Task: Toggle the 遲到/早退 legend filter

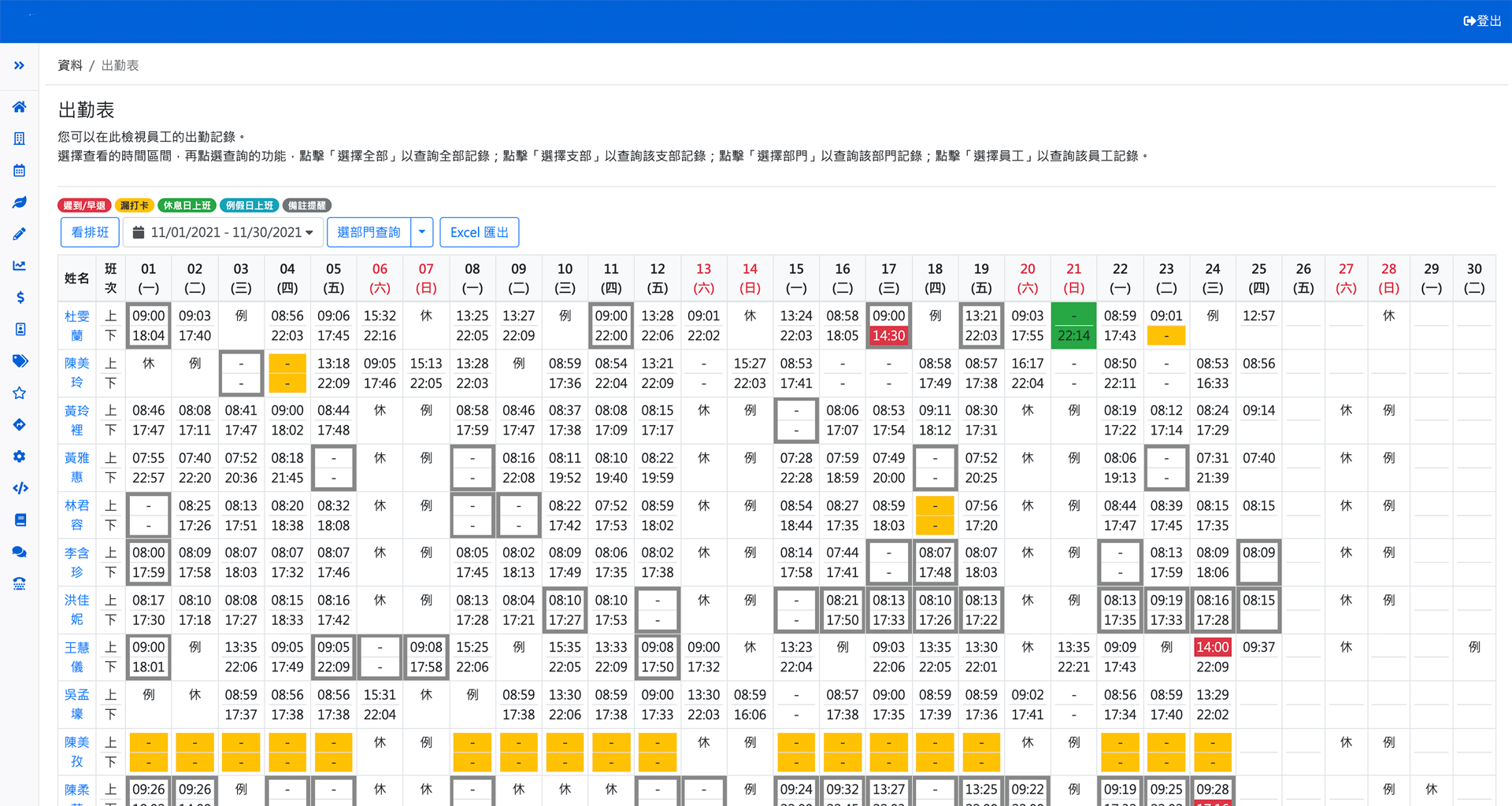Action: pos(84,205)
